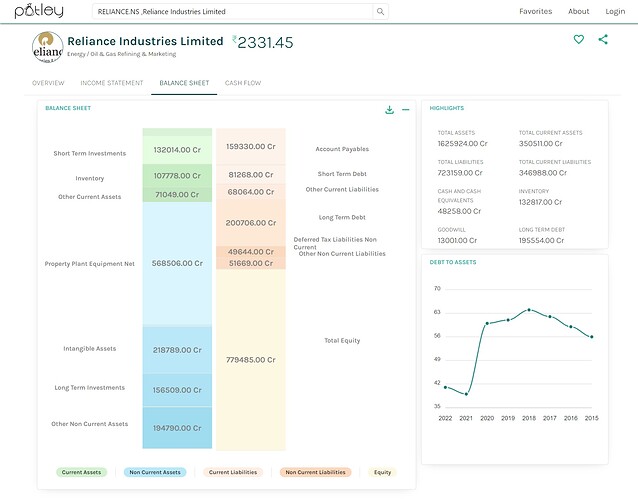Click the 2018 peak data point on chart
The width and height of the screenshot is (638, 499).
tap(529, 310)
